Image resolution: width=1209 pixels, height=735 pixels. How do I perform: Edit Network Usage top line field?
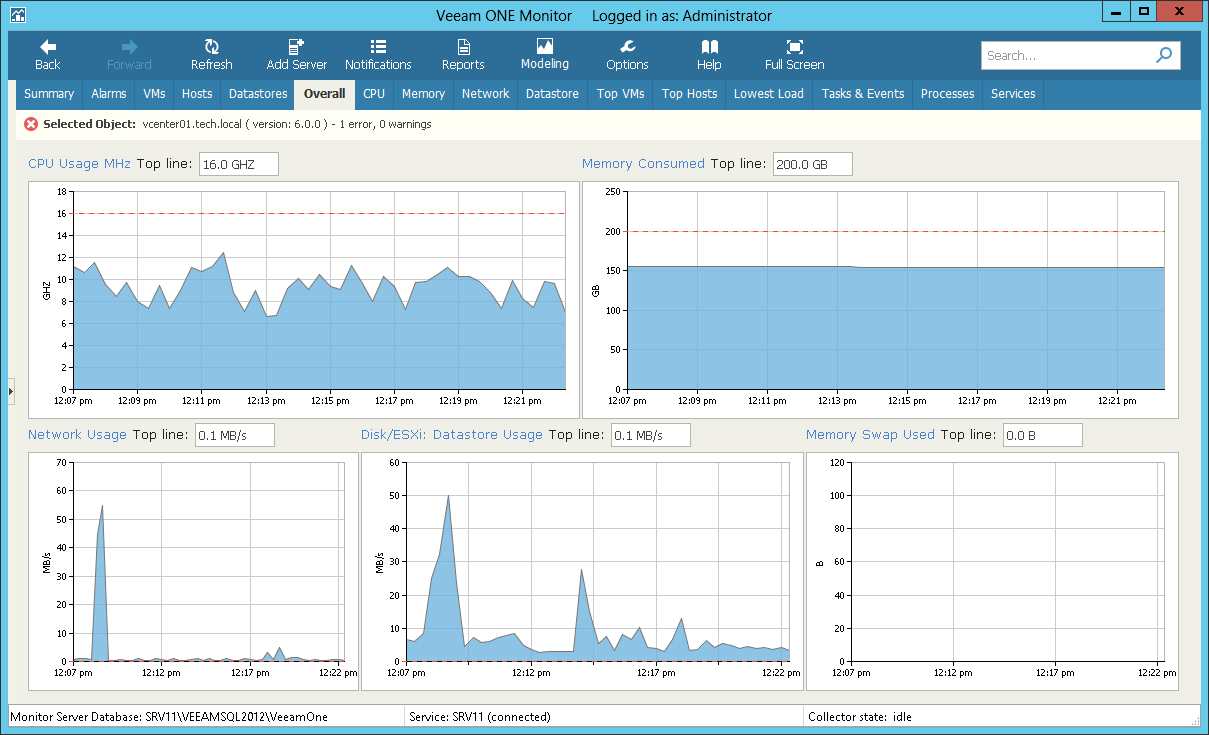234,435
